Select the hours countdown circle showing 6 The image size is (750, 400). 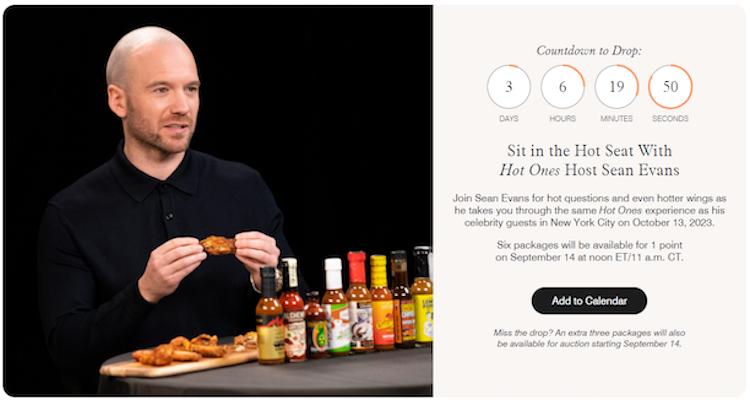tap(562, 87)
